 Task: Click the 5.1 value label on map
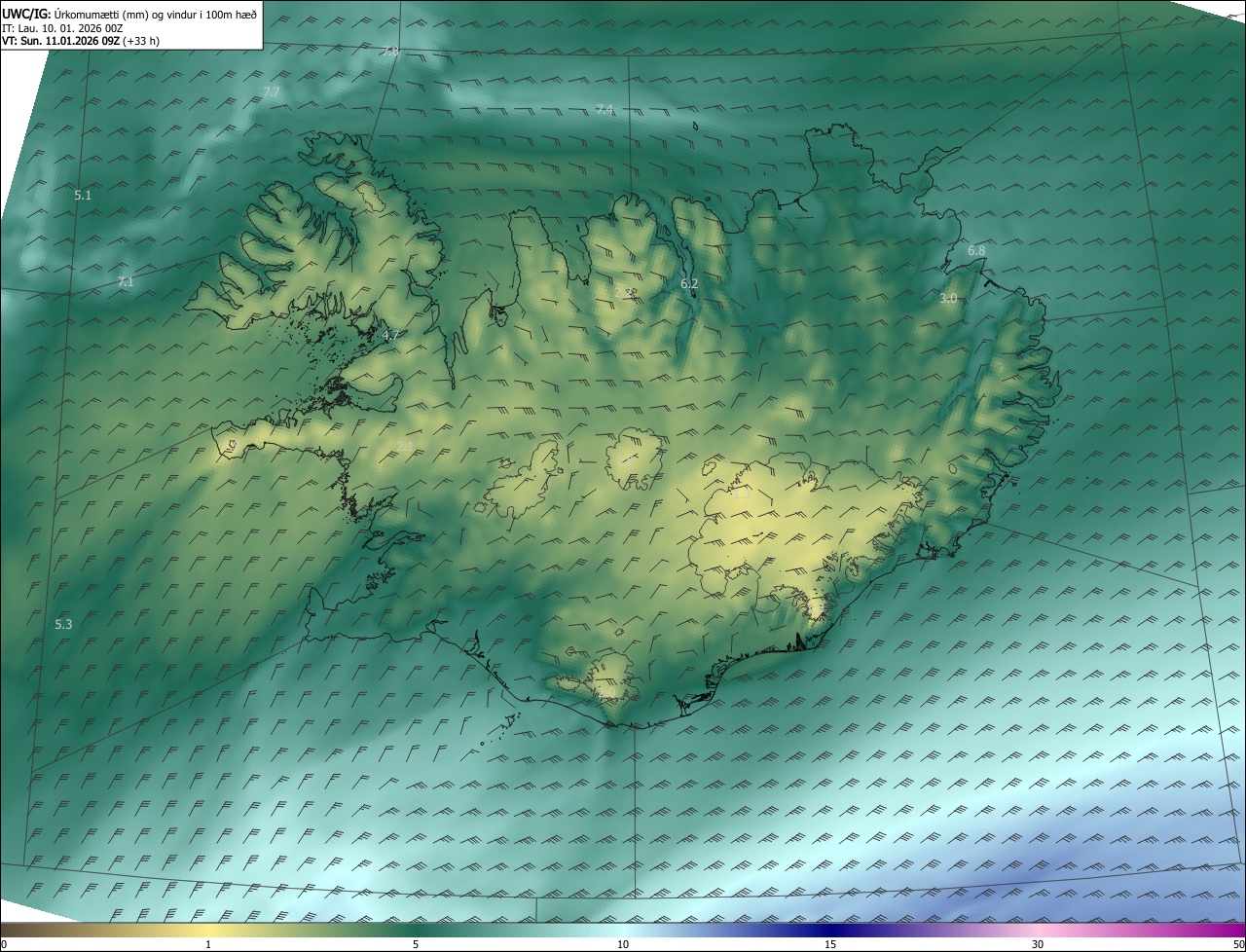(x=83, y=196)
